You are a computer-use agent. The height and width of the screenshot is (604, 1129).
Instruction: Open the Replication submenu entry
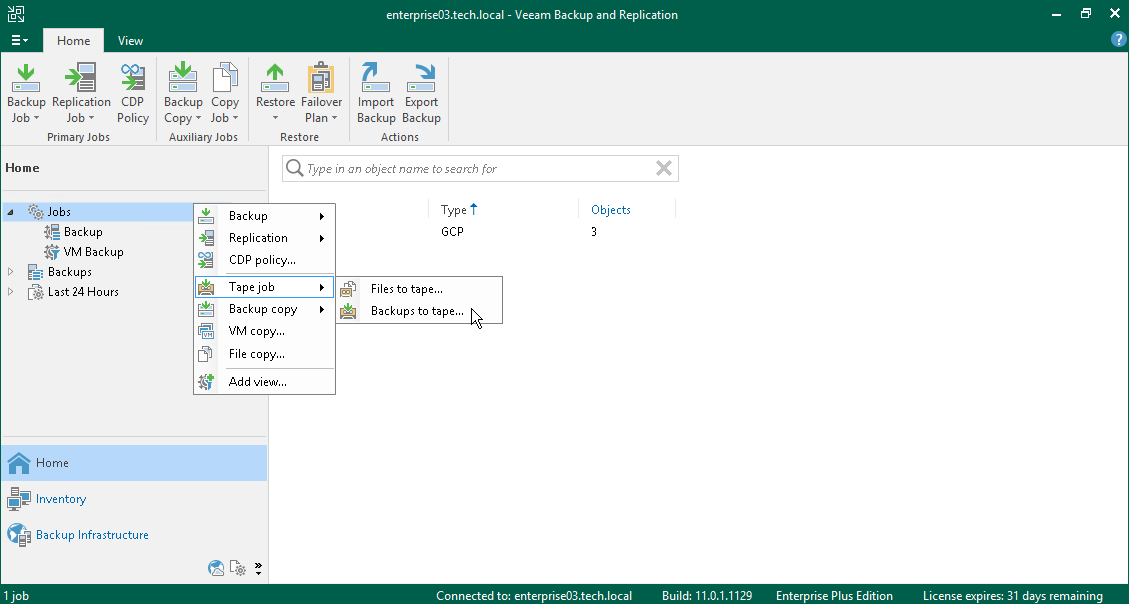click(264, 238)
